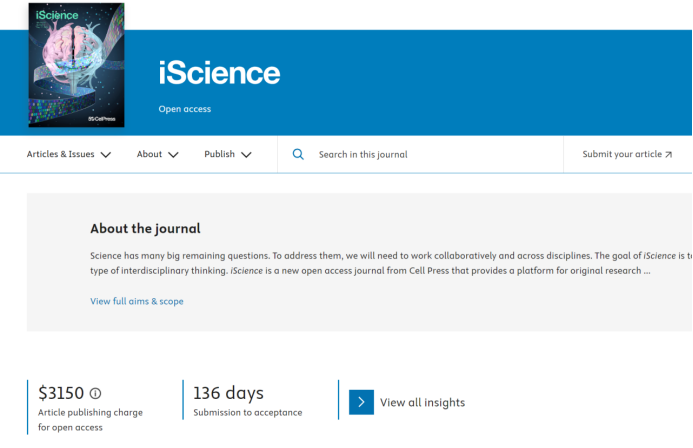Expand the About menu chevron
This screenshot has width=693, height=448.
pos(173,155)
